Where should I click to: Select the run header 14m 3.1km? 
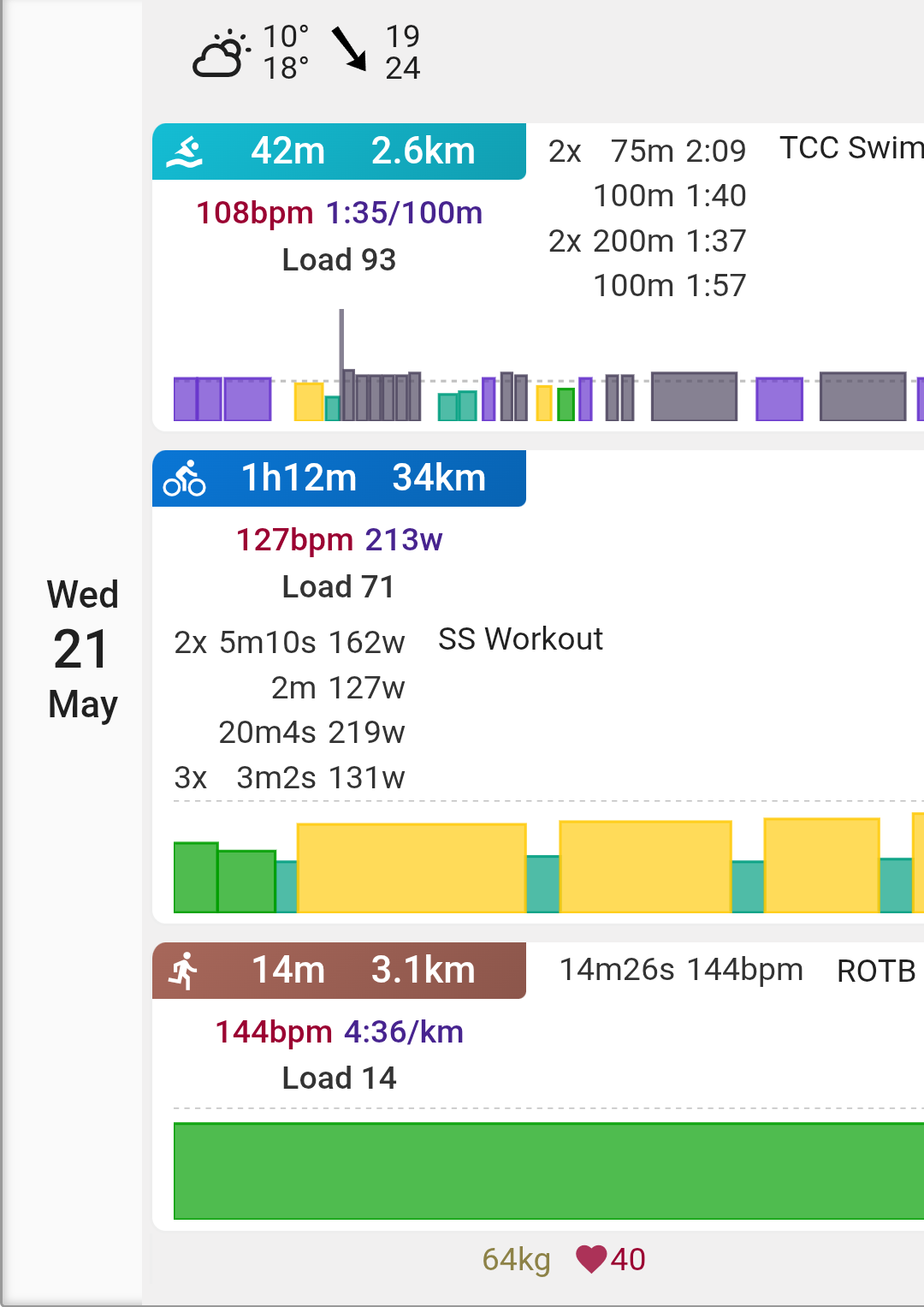[x=339, y=971]
